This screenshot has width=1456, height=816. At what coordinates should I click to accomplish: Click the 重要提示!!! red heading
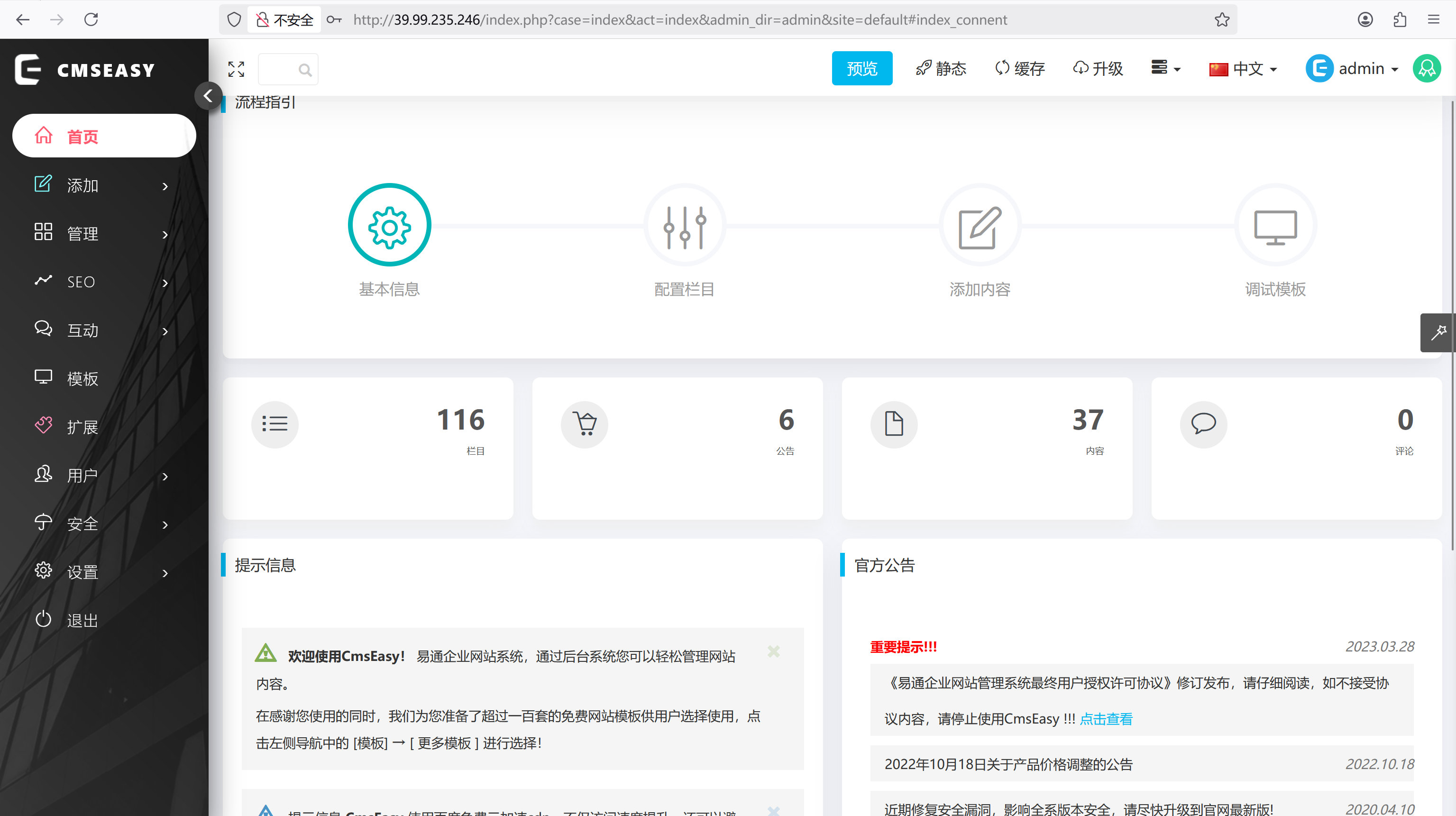(x=903, y=647)
